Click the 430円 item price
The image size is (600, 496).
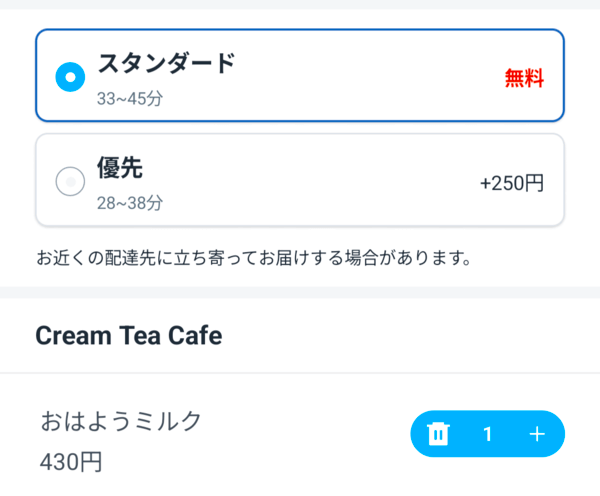[71, 463]
